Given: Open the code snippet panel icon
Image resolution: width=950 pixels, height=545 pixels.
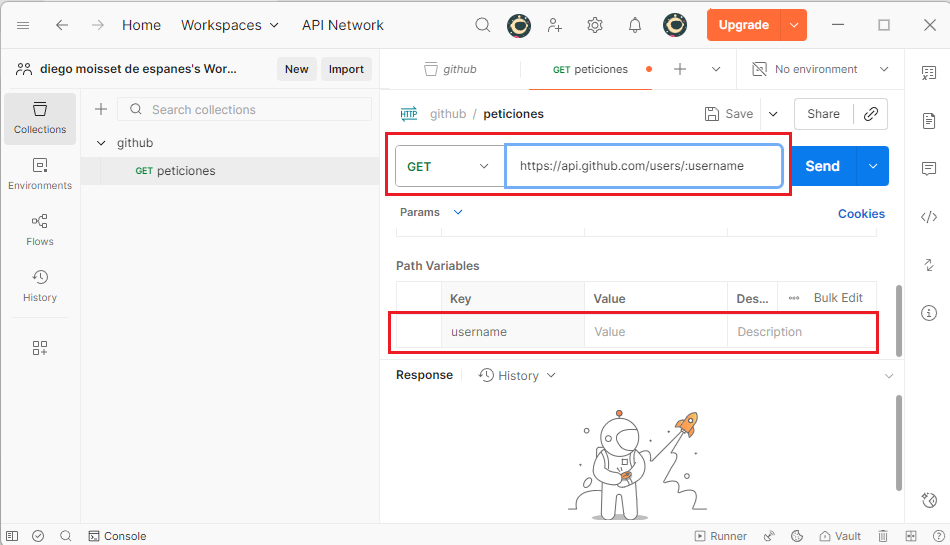Looking at the screenshot, I should click(x=928, y=217).
